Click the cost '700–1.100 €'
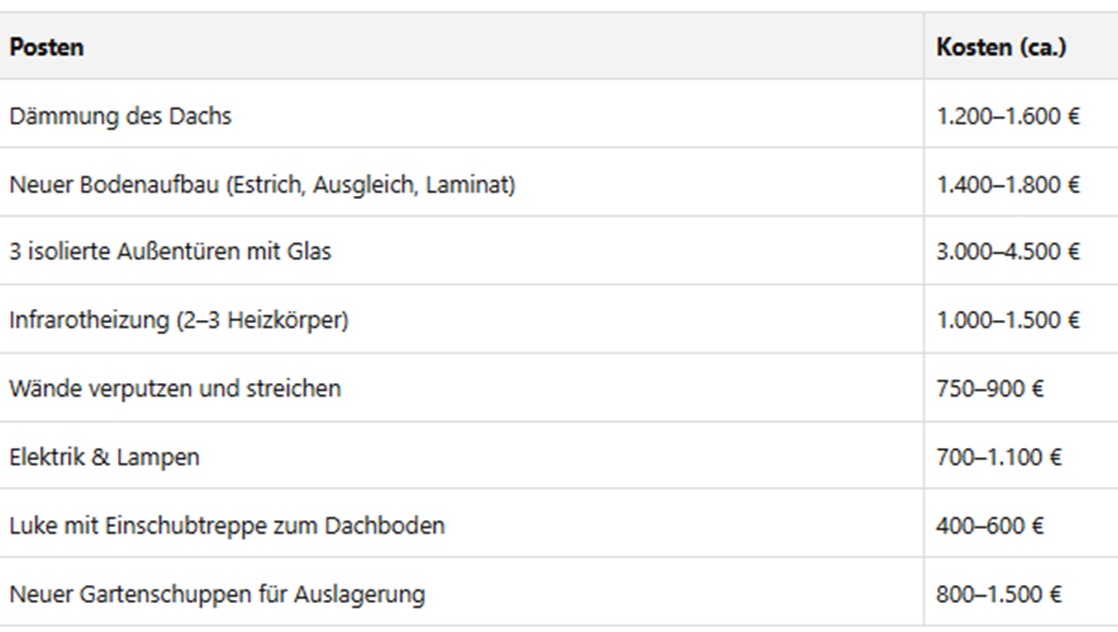This screenshot has height=632, width=1118. [999, 457]
